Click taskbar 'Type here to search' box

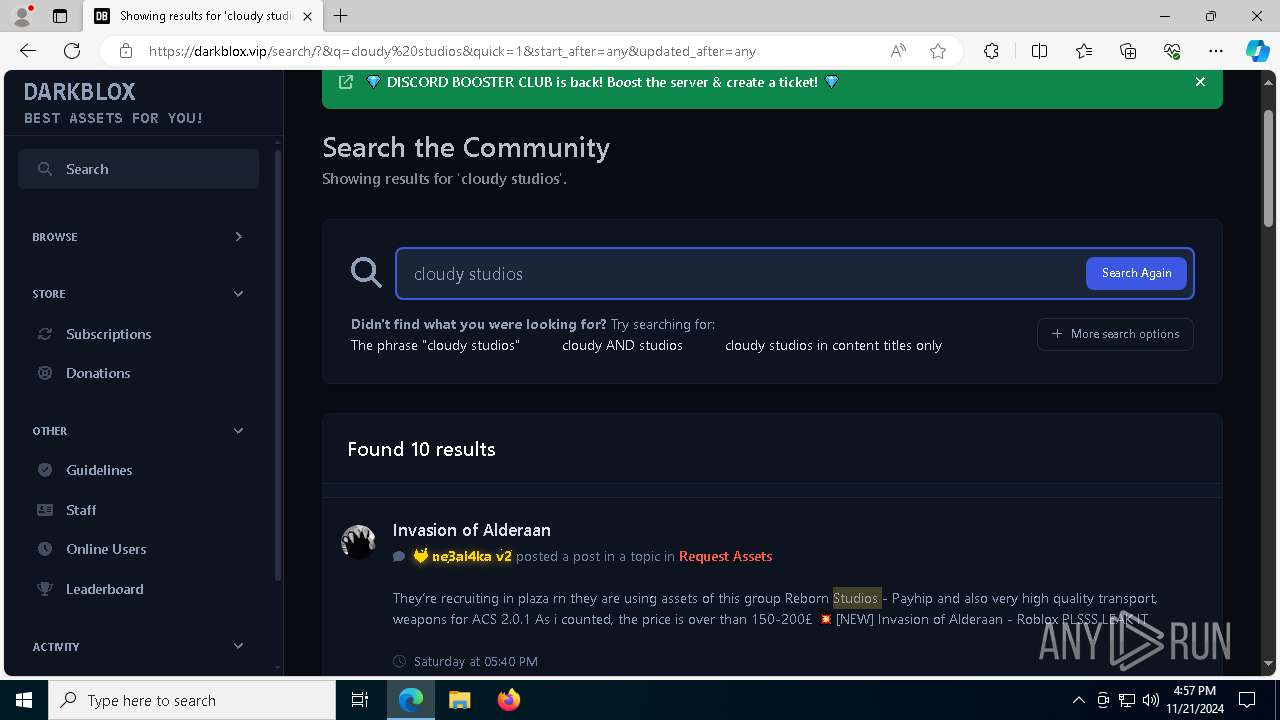pos(192,700)
